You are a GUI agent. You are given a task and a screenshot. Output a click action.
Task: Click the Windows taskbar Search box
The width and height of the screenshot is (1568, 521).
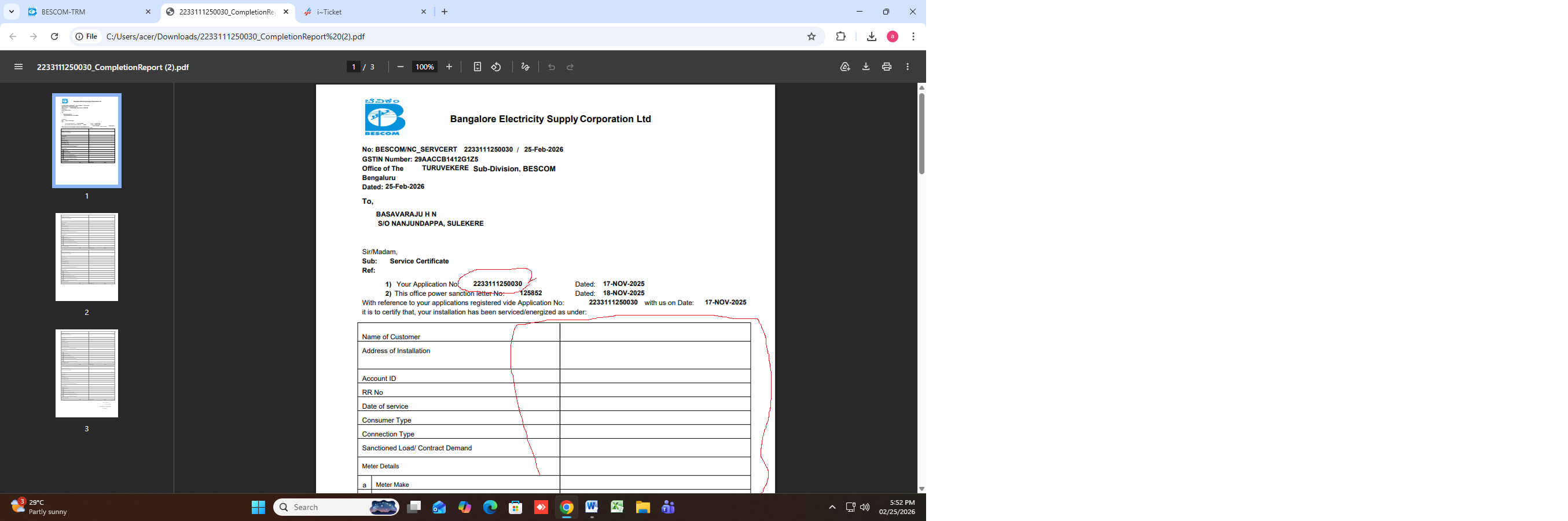[x=336, y=507]
